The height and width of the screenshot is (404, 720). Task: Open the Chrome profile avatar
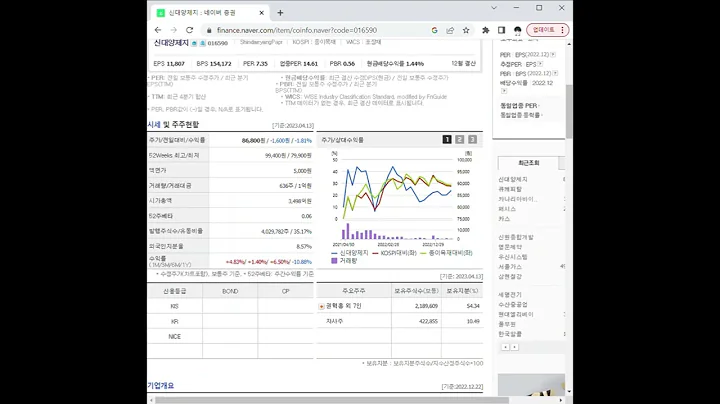click(x=518, y=30)
